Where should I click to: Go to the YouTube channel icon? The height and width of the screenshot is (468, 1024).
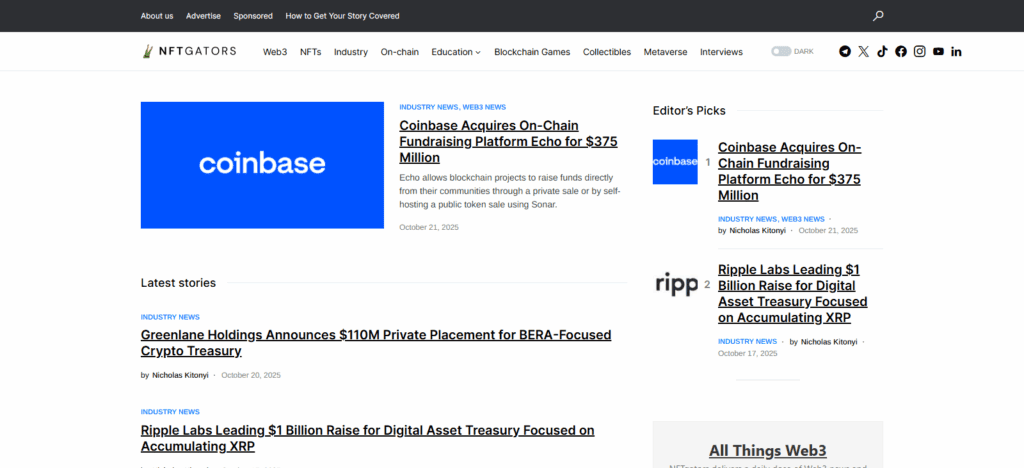pyautogui.click(x=938, y=52)
